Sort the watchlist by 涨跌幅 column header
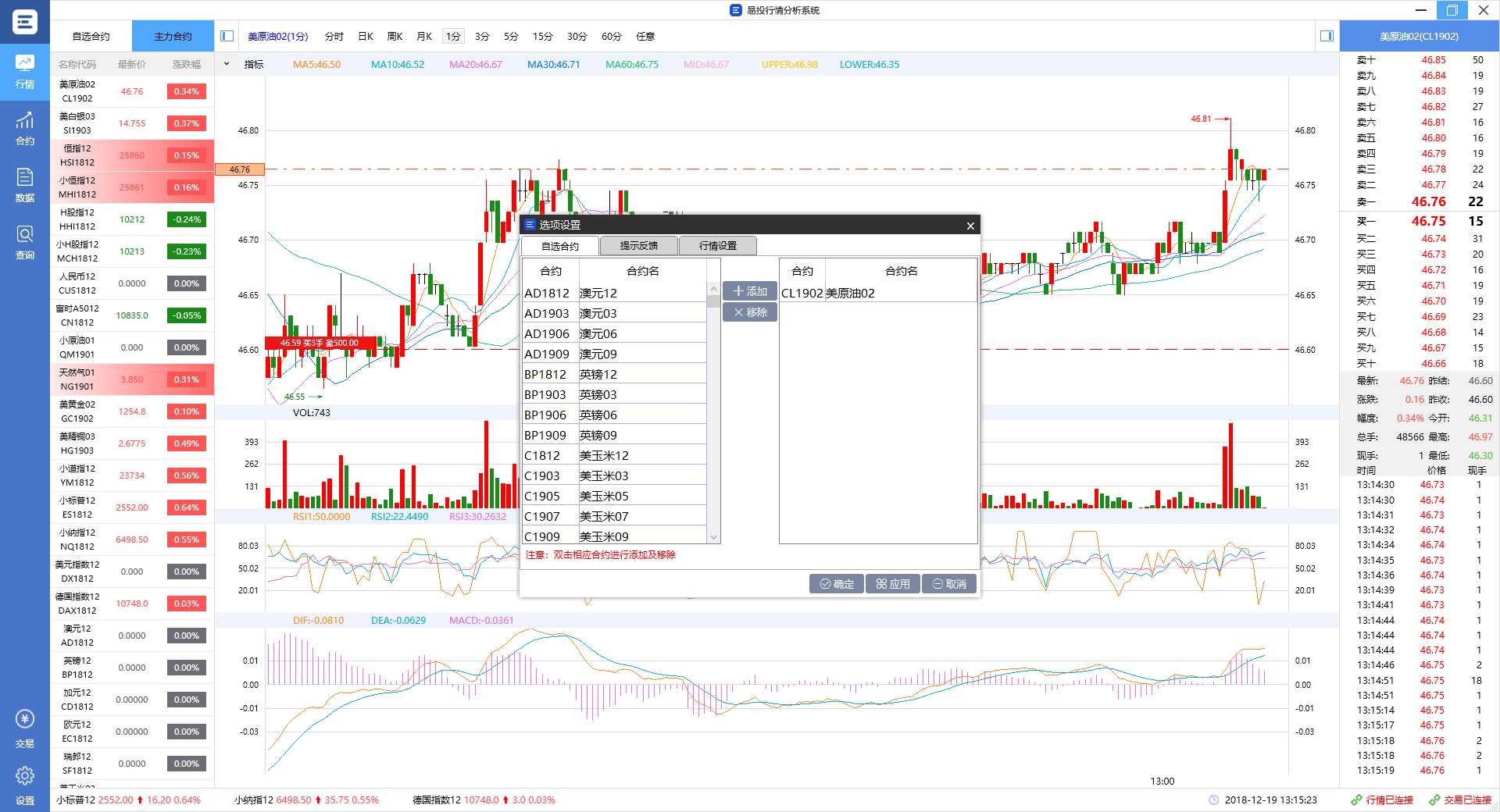1500x812 pixels. pyautogui.click(x=186, y=64)
